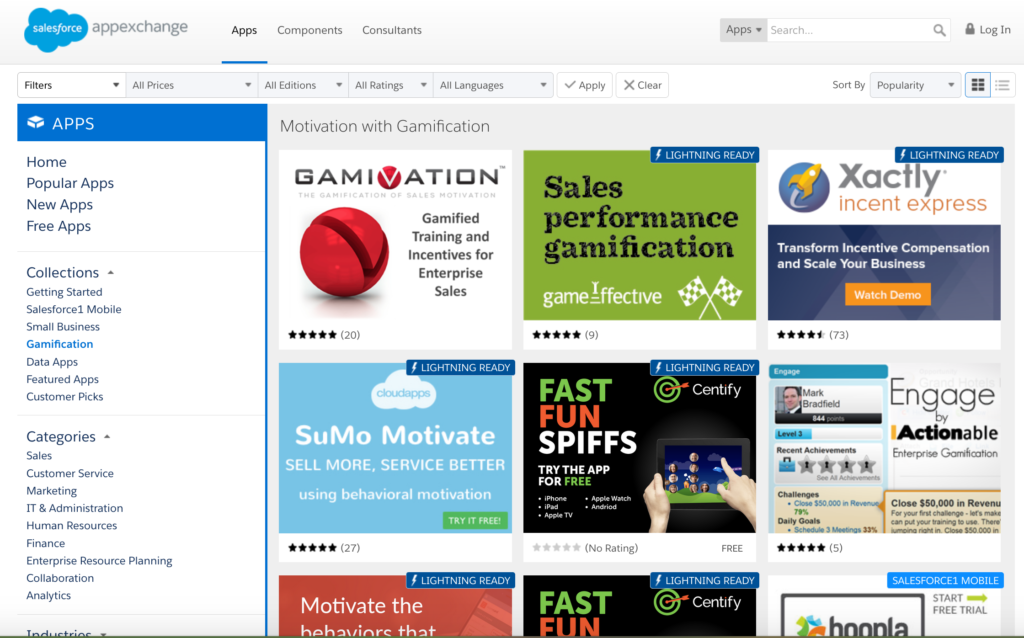The image size is (1024, 638).
Task: Click the lock icon beside Log In
Action: tap(970, 29)
